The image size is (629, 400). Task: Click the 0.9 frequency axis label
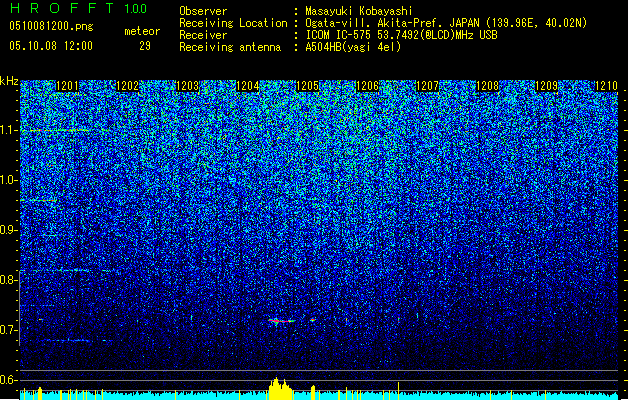point(8,230)
